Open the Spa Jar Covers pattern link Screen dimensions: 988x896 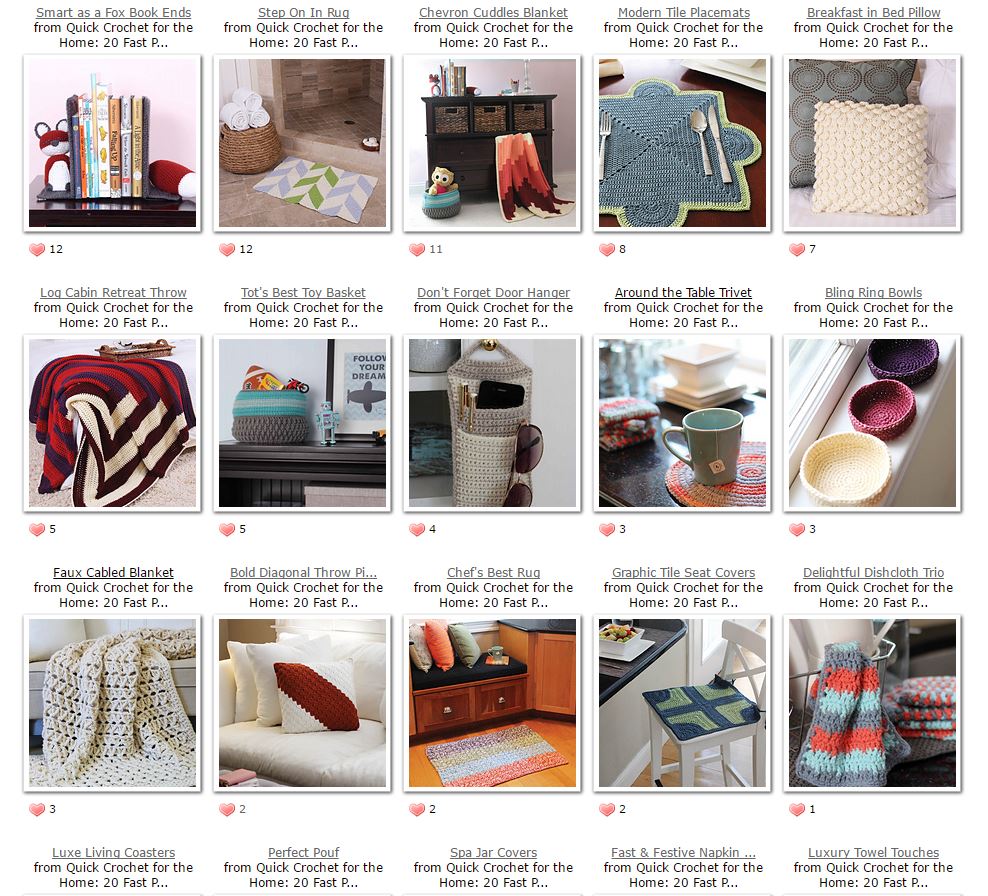click(x=493, y=852)
